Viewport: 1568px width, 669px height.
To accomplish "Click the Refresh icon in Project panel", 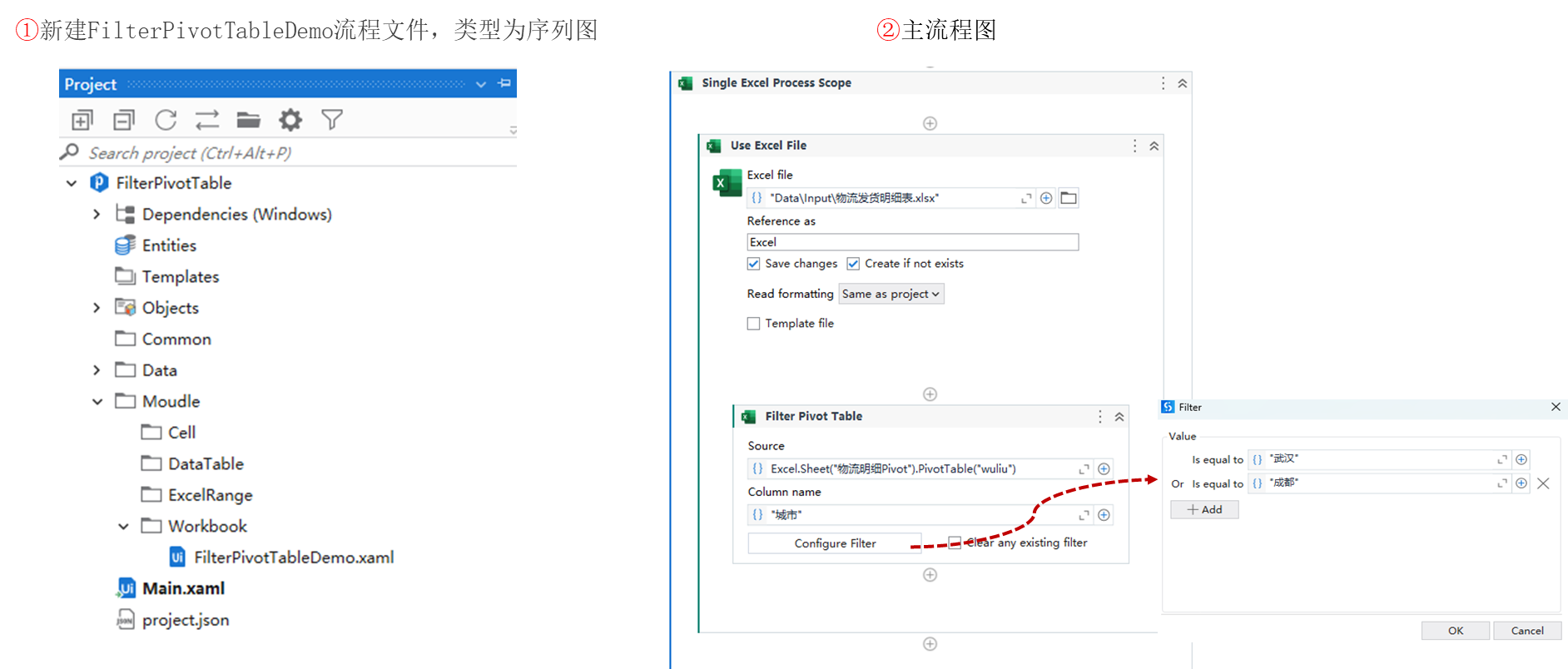I will [x=166, y=121].
